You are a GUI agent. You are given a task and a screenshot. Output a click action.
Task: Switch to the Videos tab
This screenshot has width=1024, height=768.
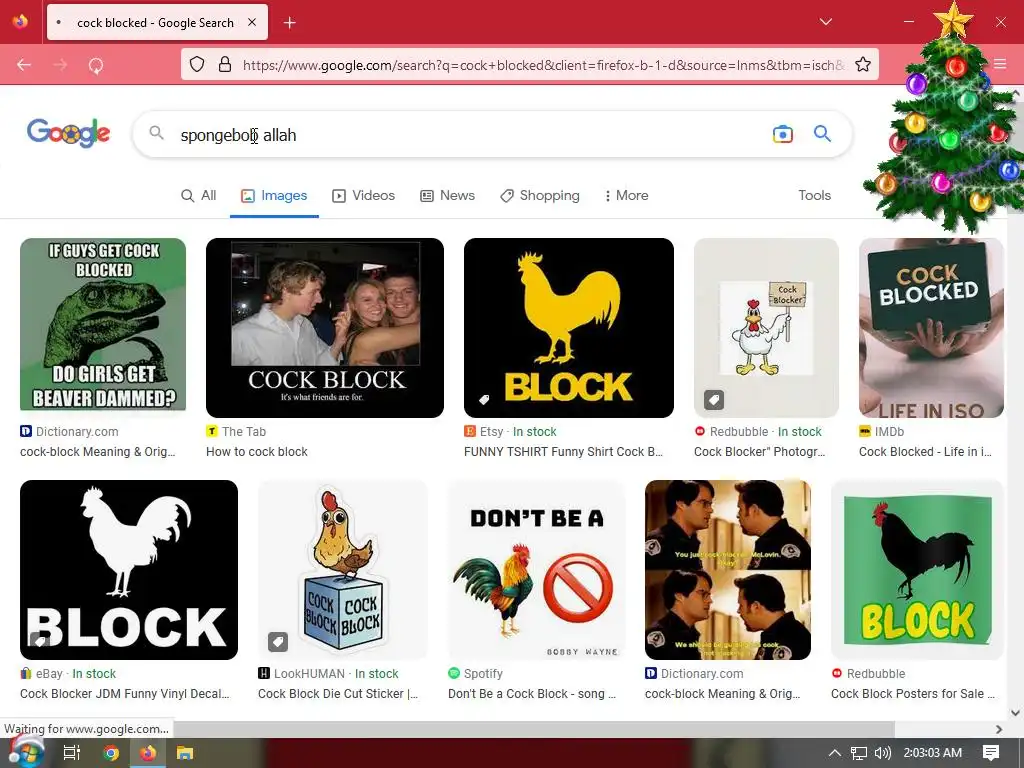click(x=364, y=195)
